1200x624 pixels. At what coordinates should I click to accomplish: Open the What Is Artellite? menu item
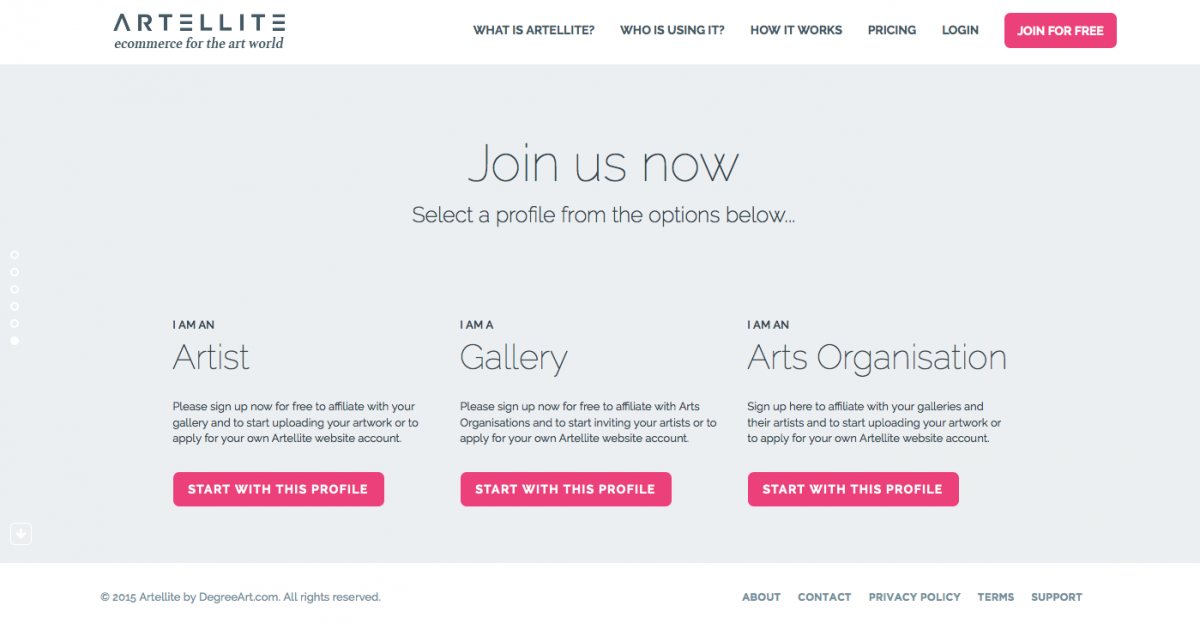(x=534, y=30)
